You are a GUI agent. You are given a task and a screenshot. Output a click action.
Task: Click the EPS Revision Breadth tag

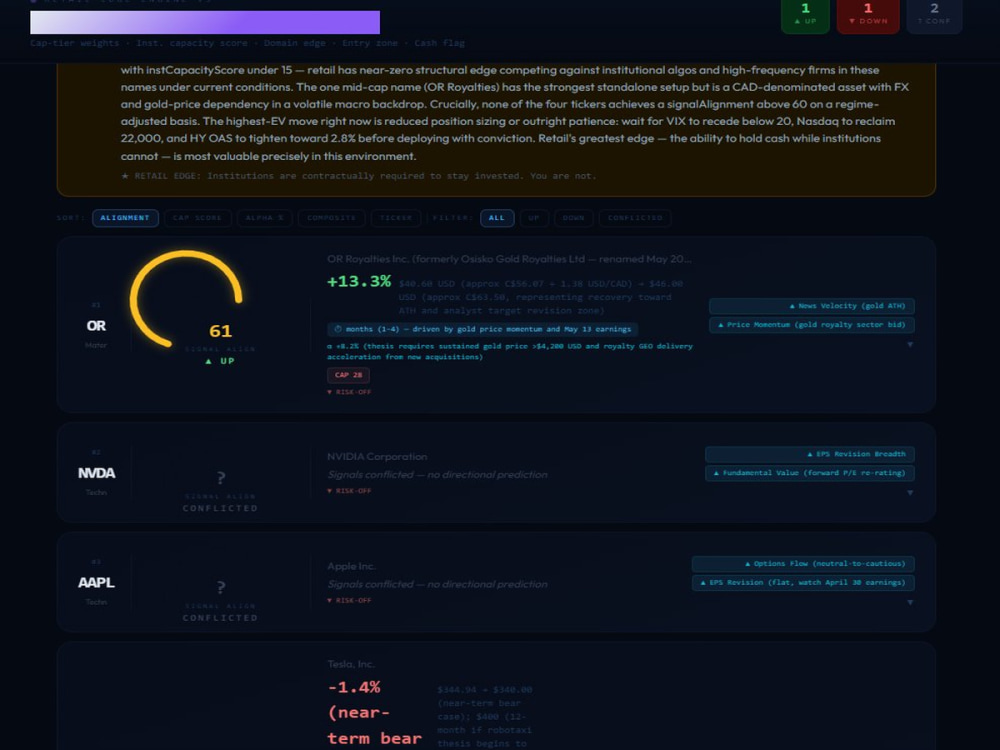[x=810, y=454]
